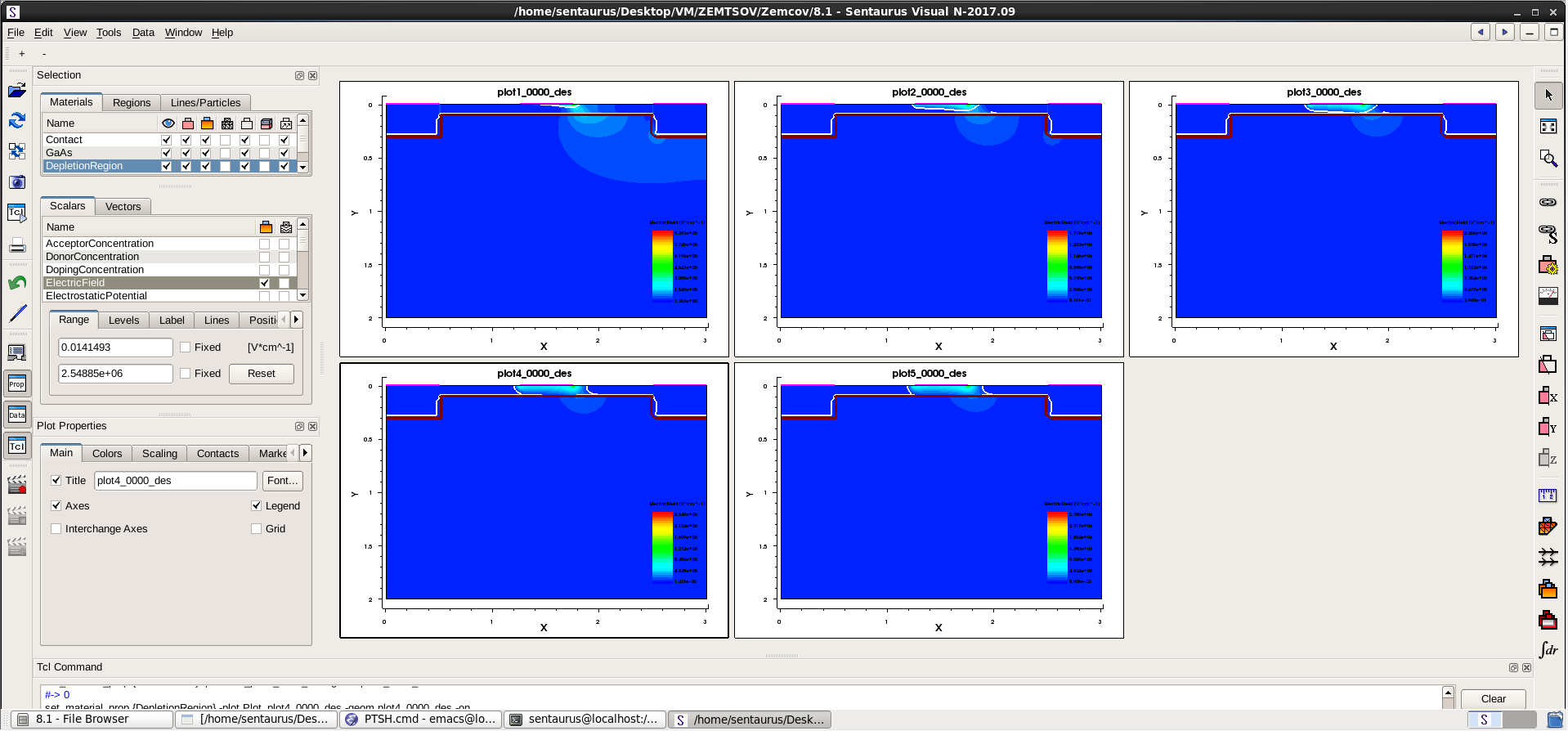Show more Range panel tabs right arrow

coord(296,320)
